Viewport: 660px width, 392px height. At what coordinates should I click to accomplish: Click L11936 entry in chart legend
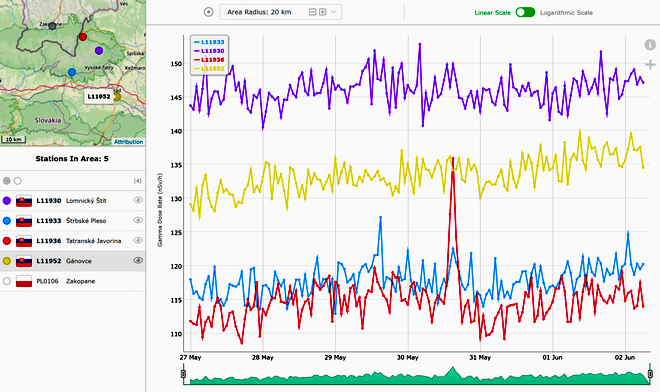[209, 60]
